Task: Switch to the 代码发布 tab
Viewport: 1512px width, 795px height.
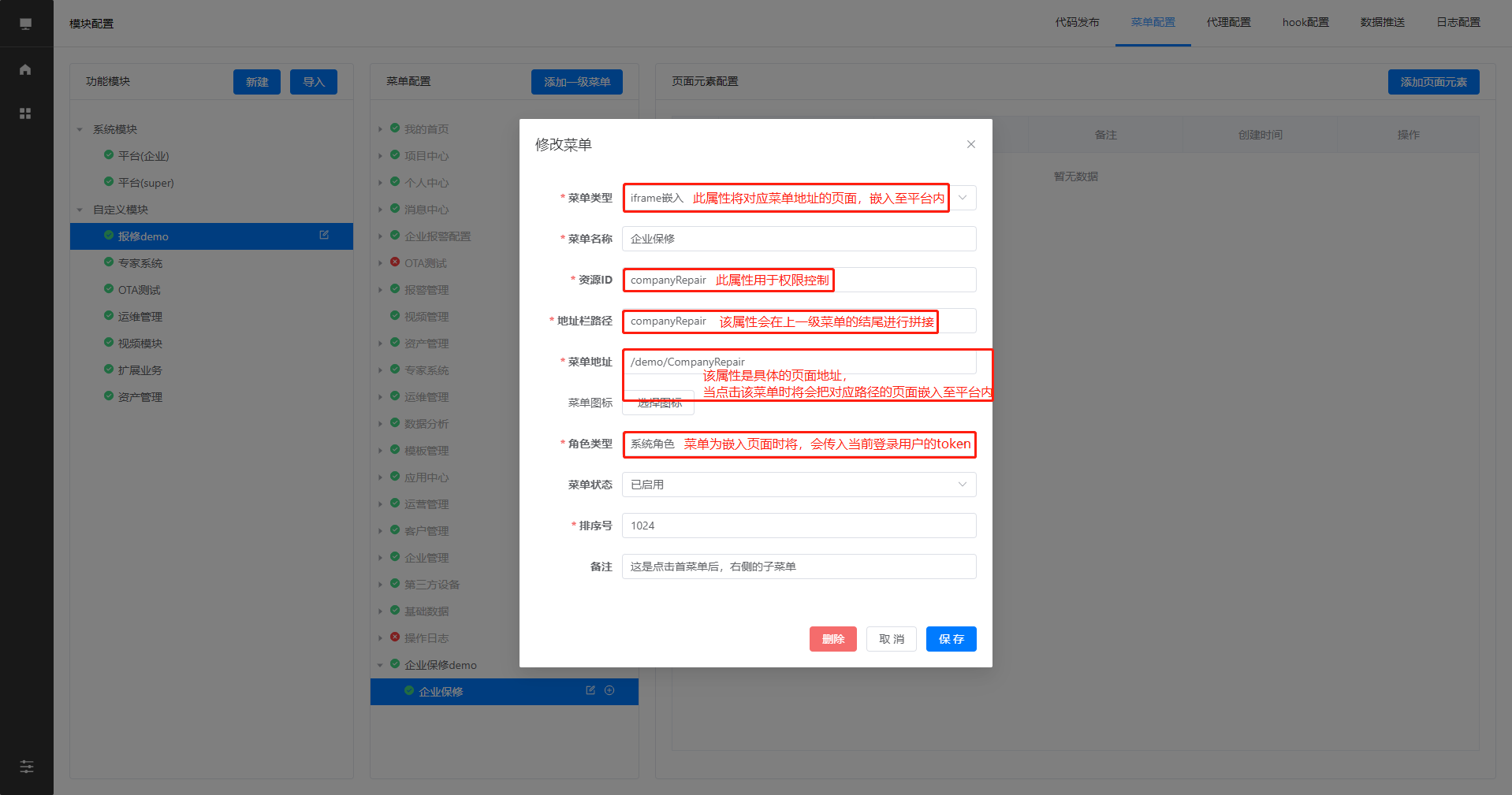Action: tap(1077, 22)
